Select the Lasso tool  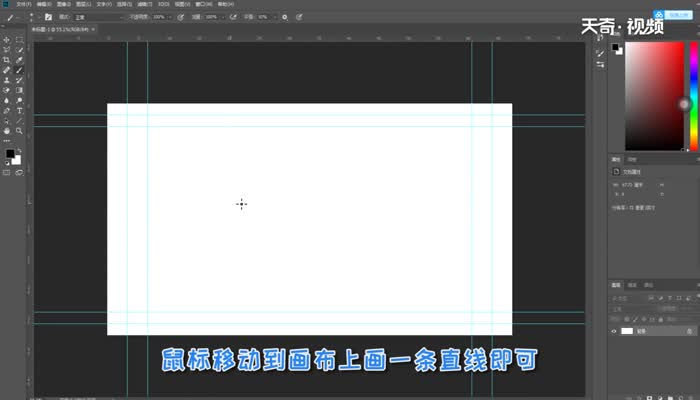[6, 50]
